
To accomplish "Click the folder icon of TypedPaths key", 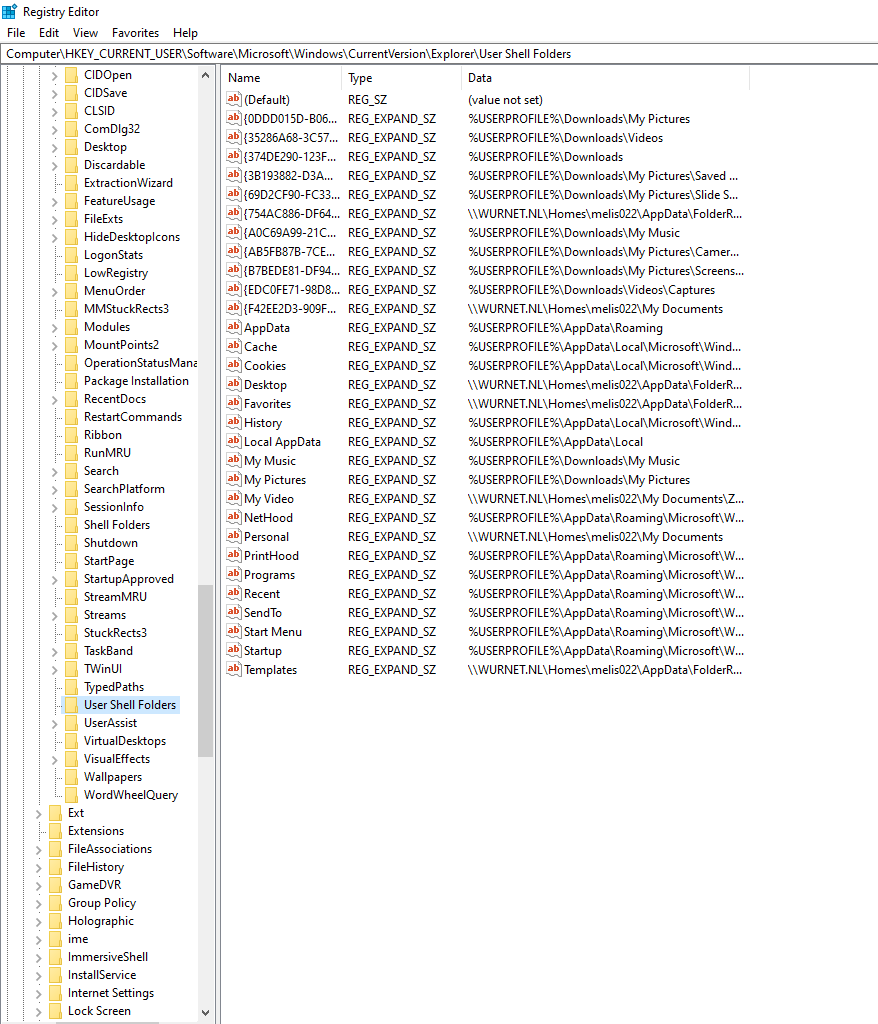I will coord(71,686).
